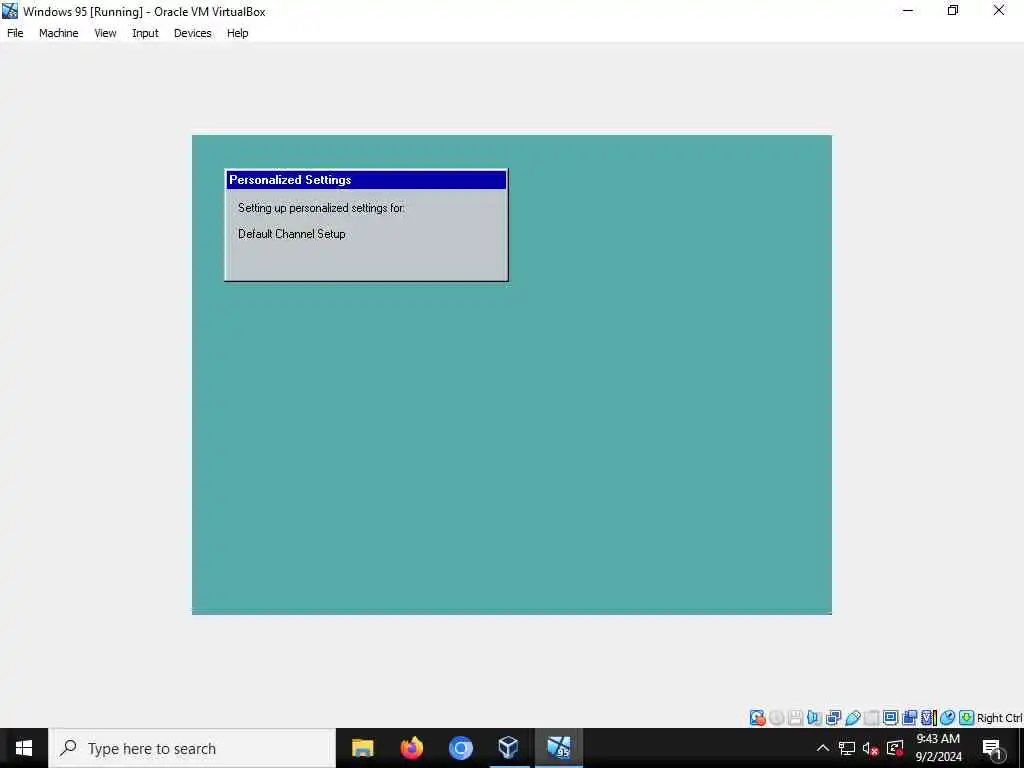Expand the hidden system tray icons chevron
This screenshot has height=768, width=1024.
coord(823,748)
